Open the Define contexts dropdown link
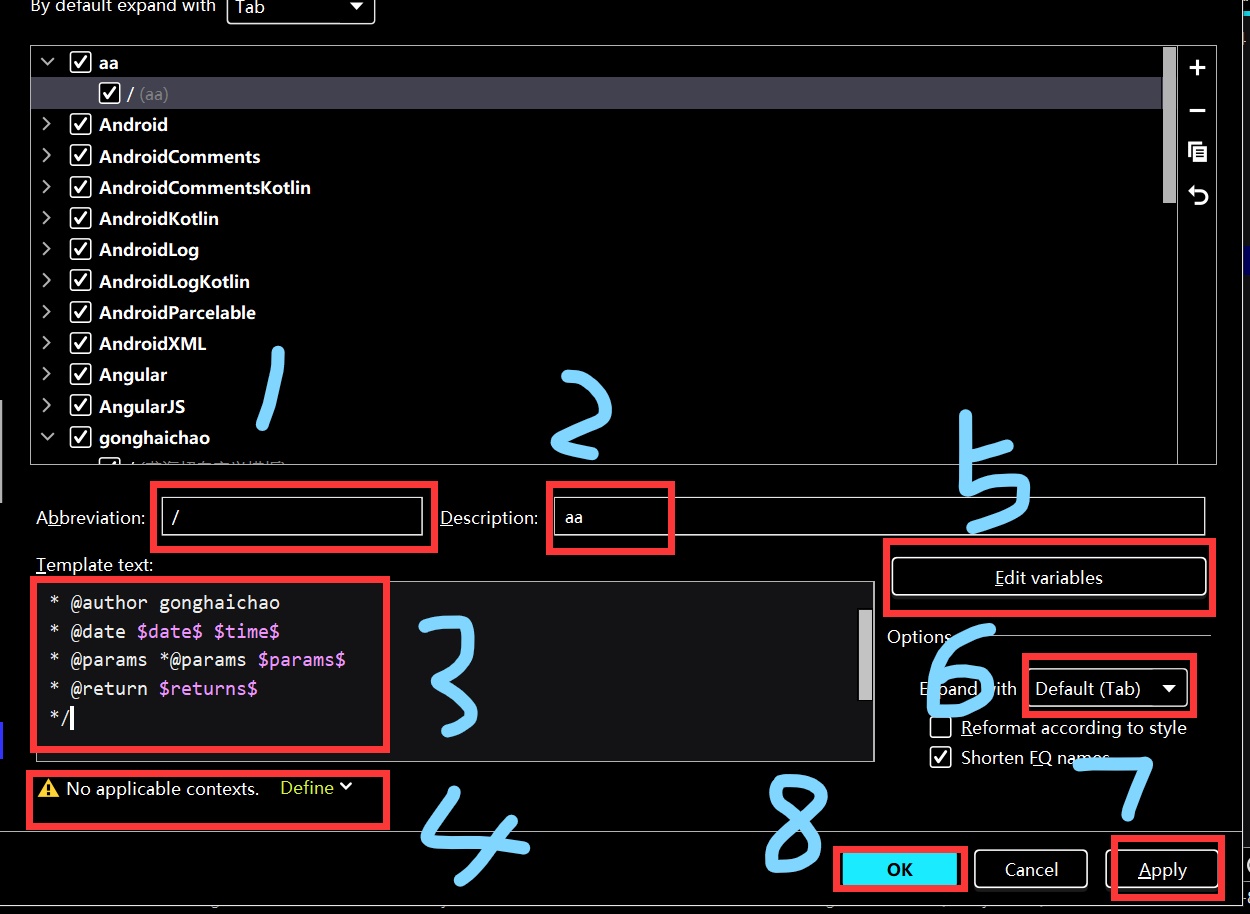The height and width of the screenshot is (914, 1250). [x=316, y=788]
